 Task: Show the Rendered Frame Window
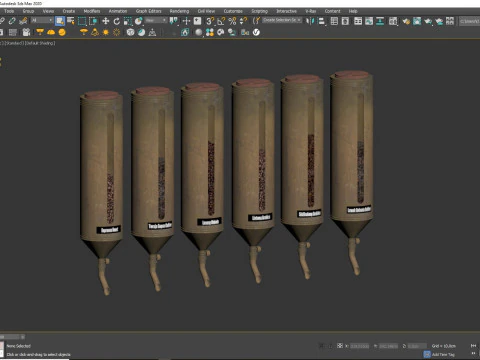coord(417,21)
